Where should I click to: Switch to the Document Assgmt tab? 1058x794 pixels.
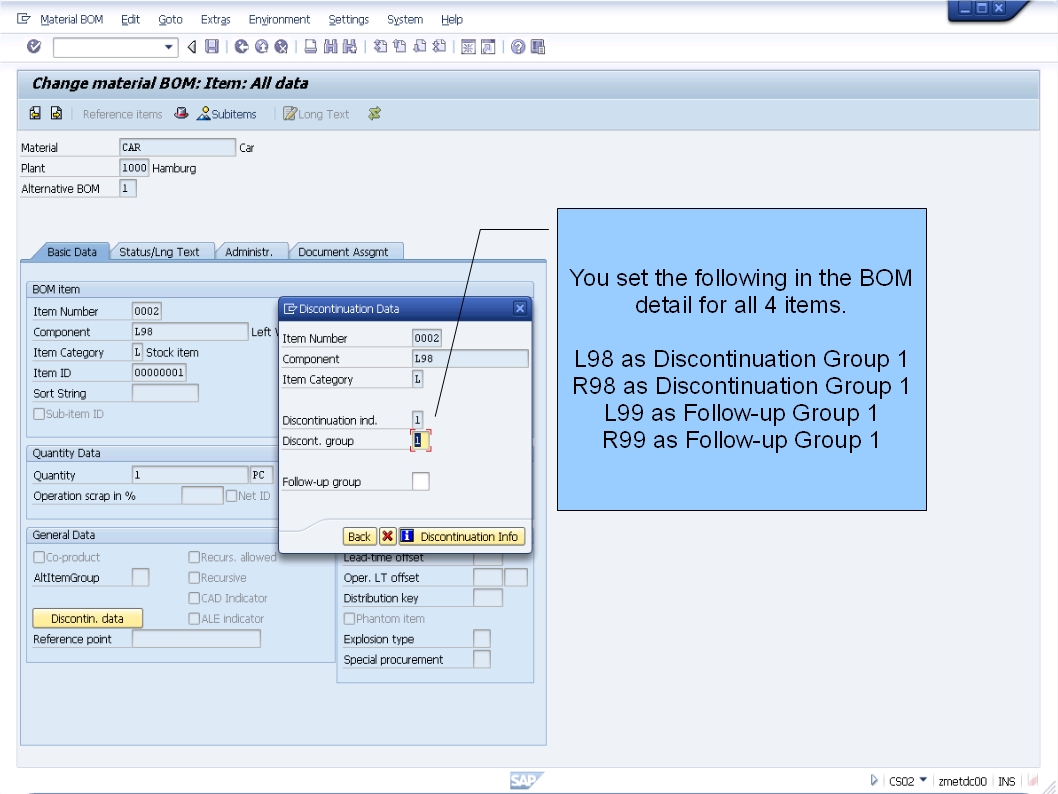click(x=343, y=252)
